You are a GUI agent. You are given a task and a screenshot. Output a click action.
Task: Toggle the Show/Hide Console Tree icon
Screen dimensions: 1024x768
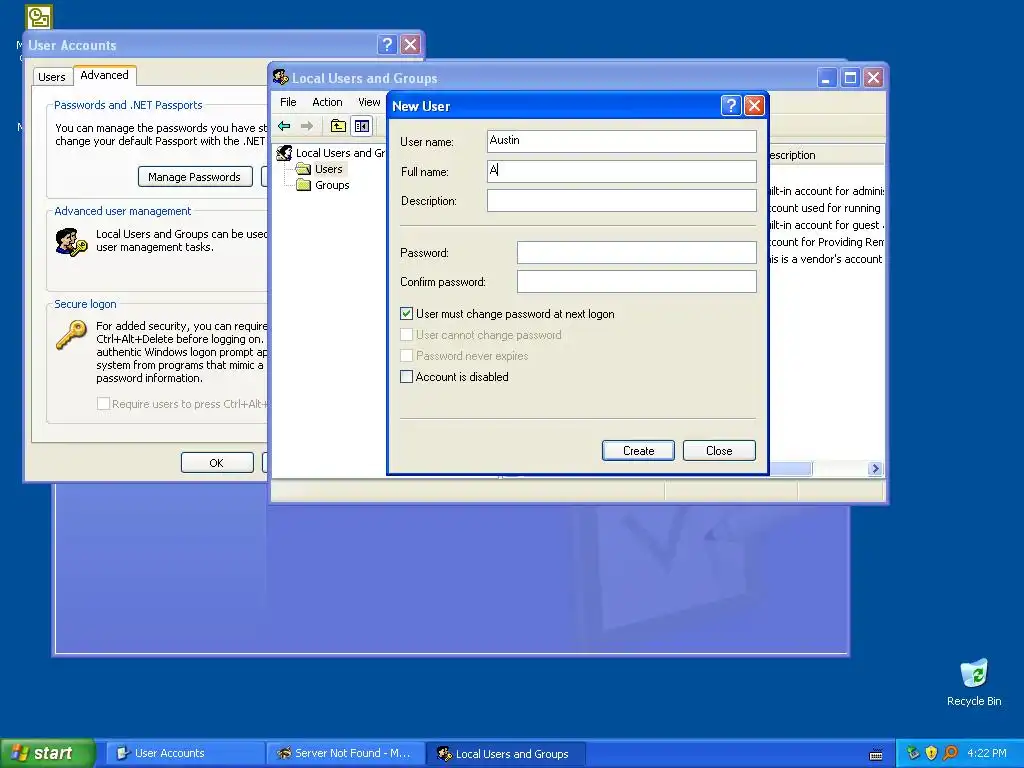tap(362, 126)
